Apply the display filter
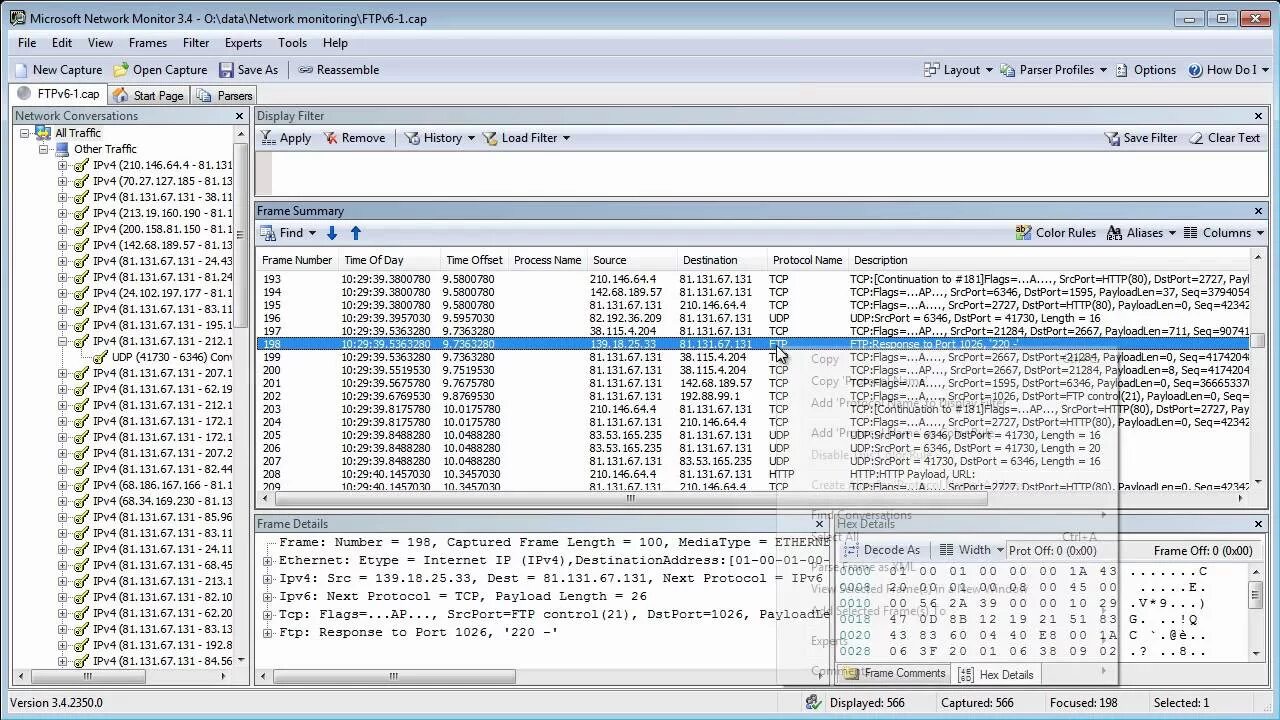 286,138
